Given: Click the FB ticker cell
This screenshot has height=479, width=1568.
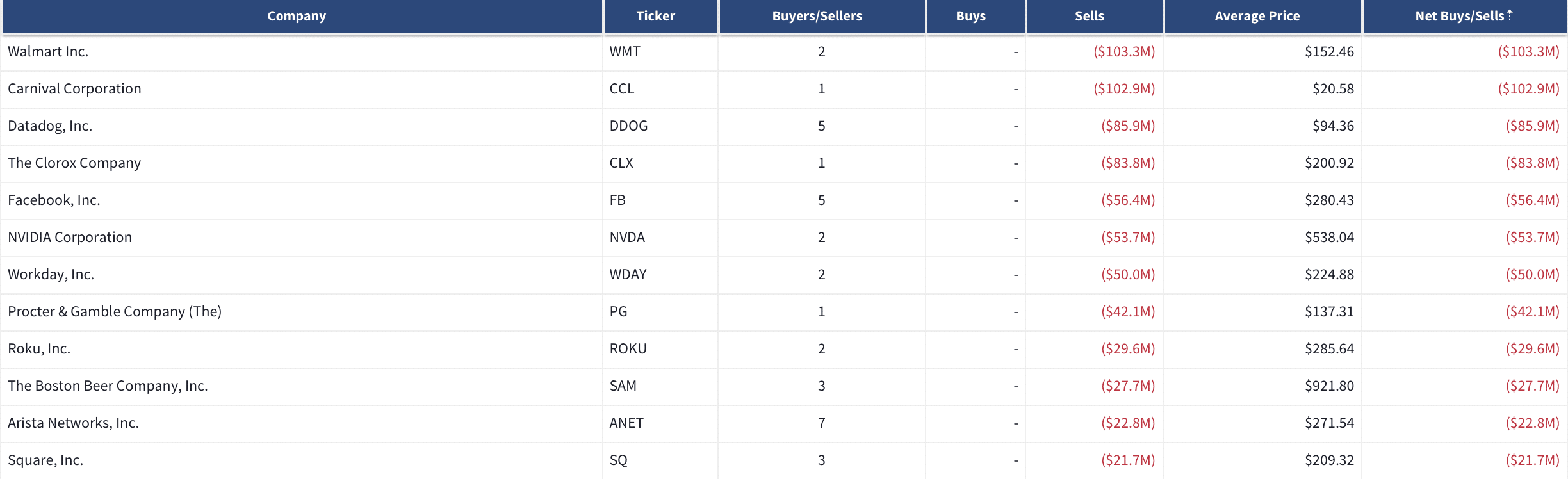Looking at the screenshot, I should (660, 200).
